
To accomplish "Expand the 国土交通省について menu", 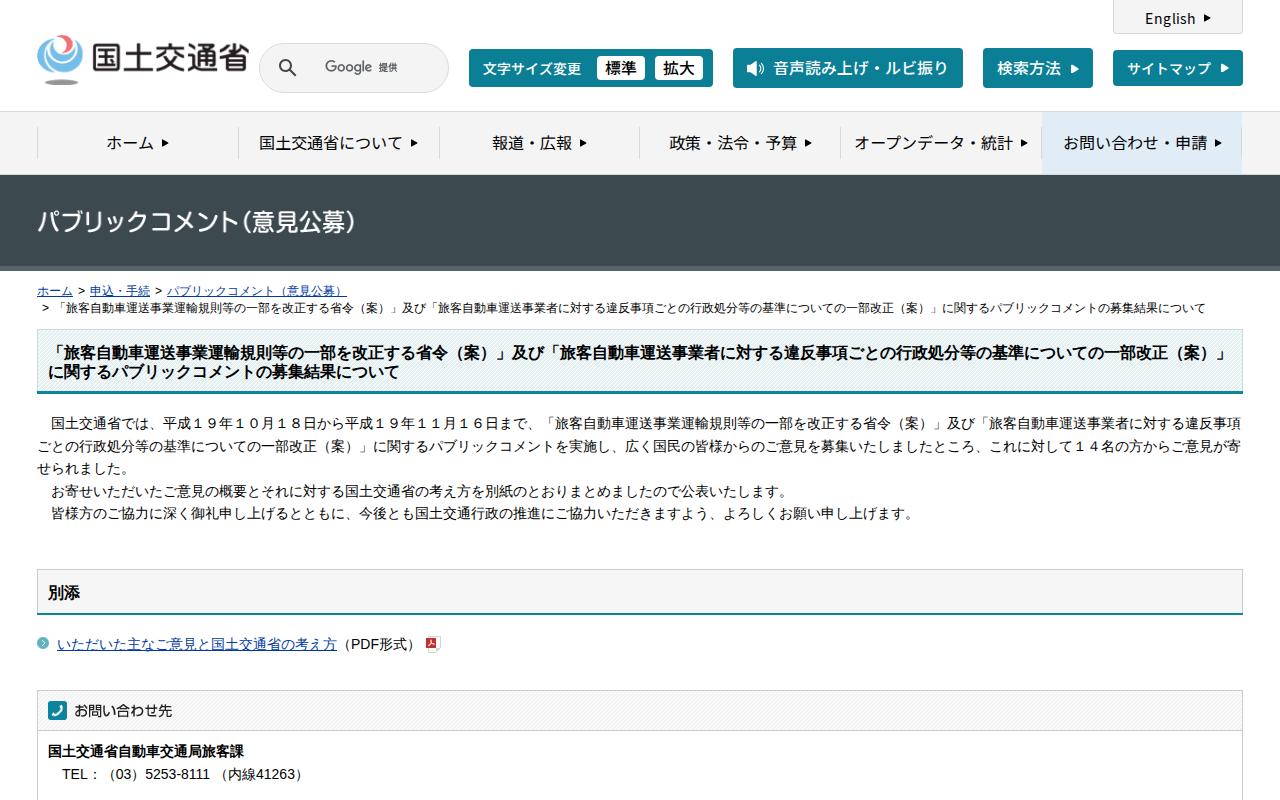I will tap(338, 143).
